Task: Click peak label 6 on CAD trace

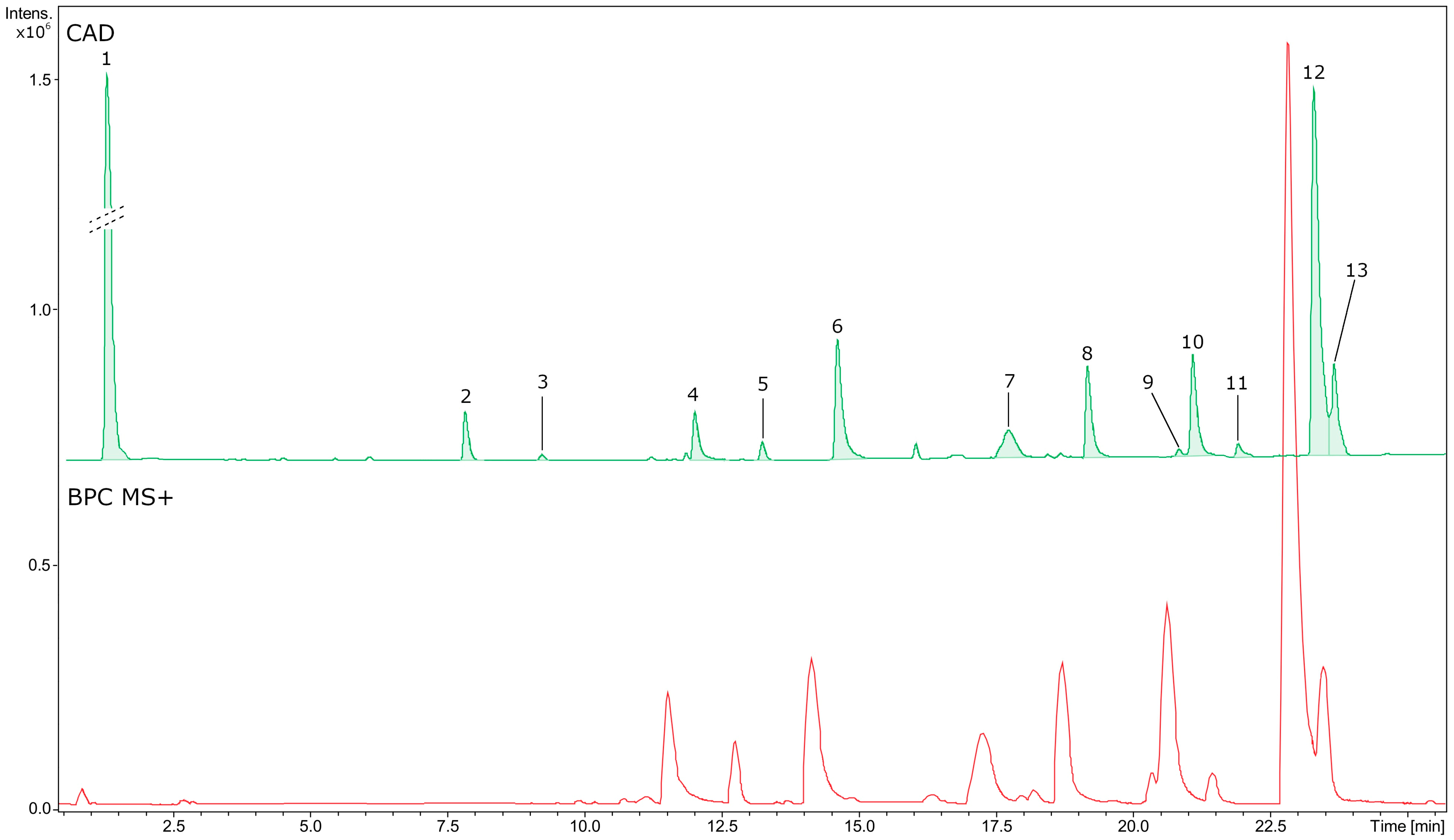Action: point(837,327)
